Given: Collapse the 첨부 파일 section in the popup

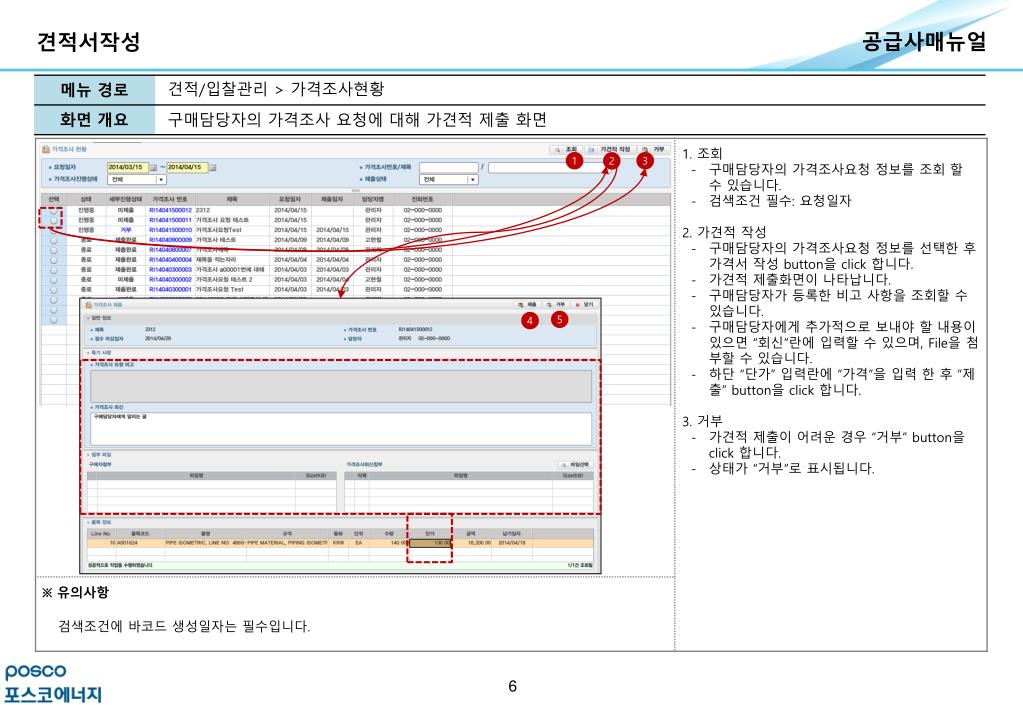Looking at the screenshot, I should (x=89, y=454).
